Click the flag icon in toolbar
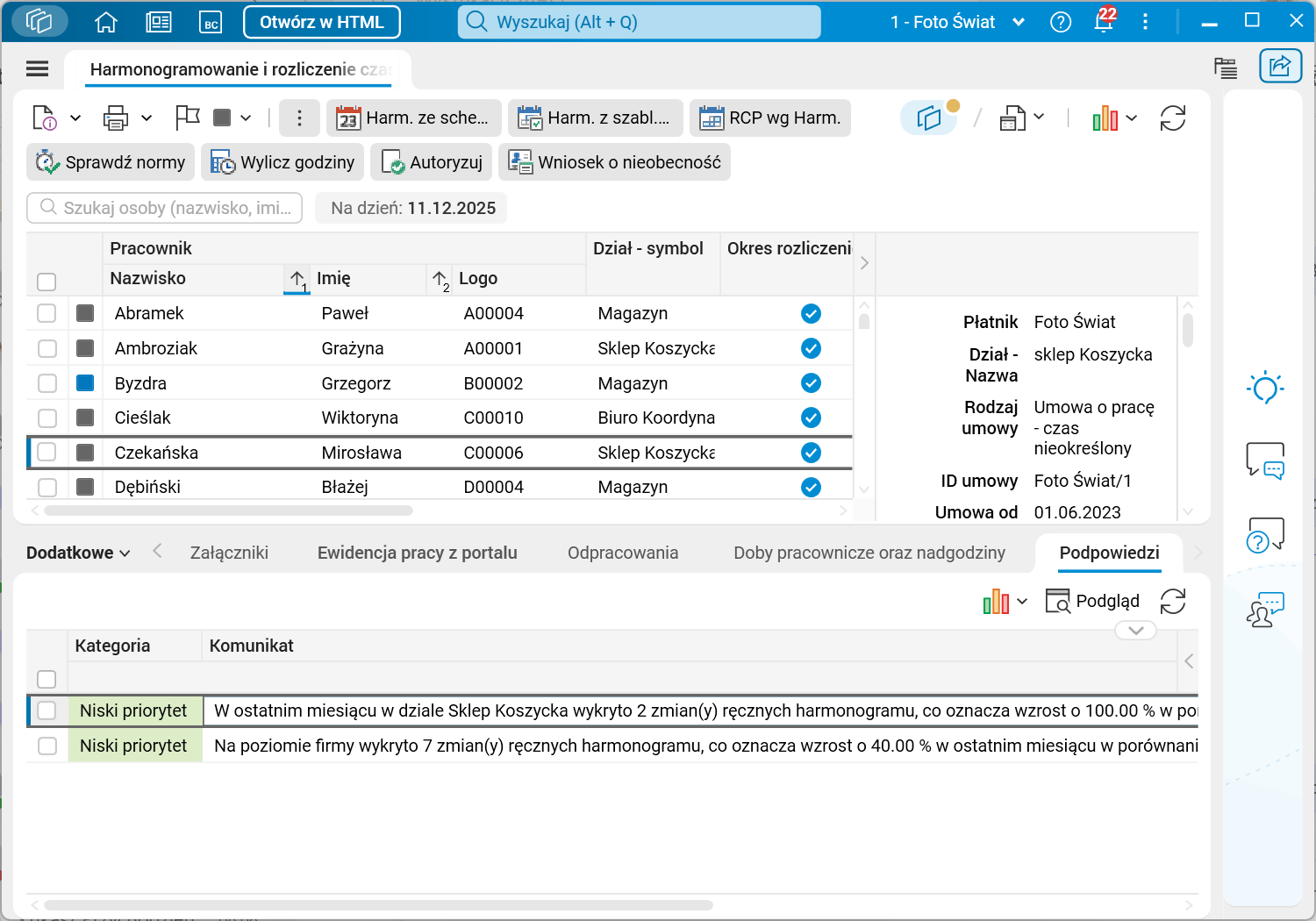1316x921 pixels. pyautogui.click(x=188, y=118)
